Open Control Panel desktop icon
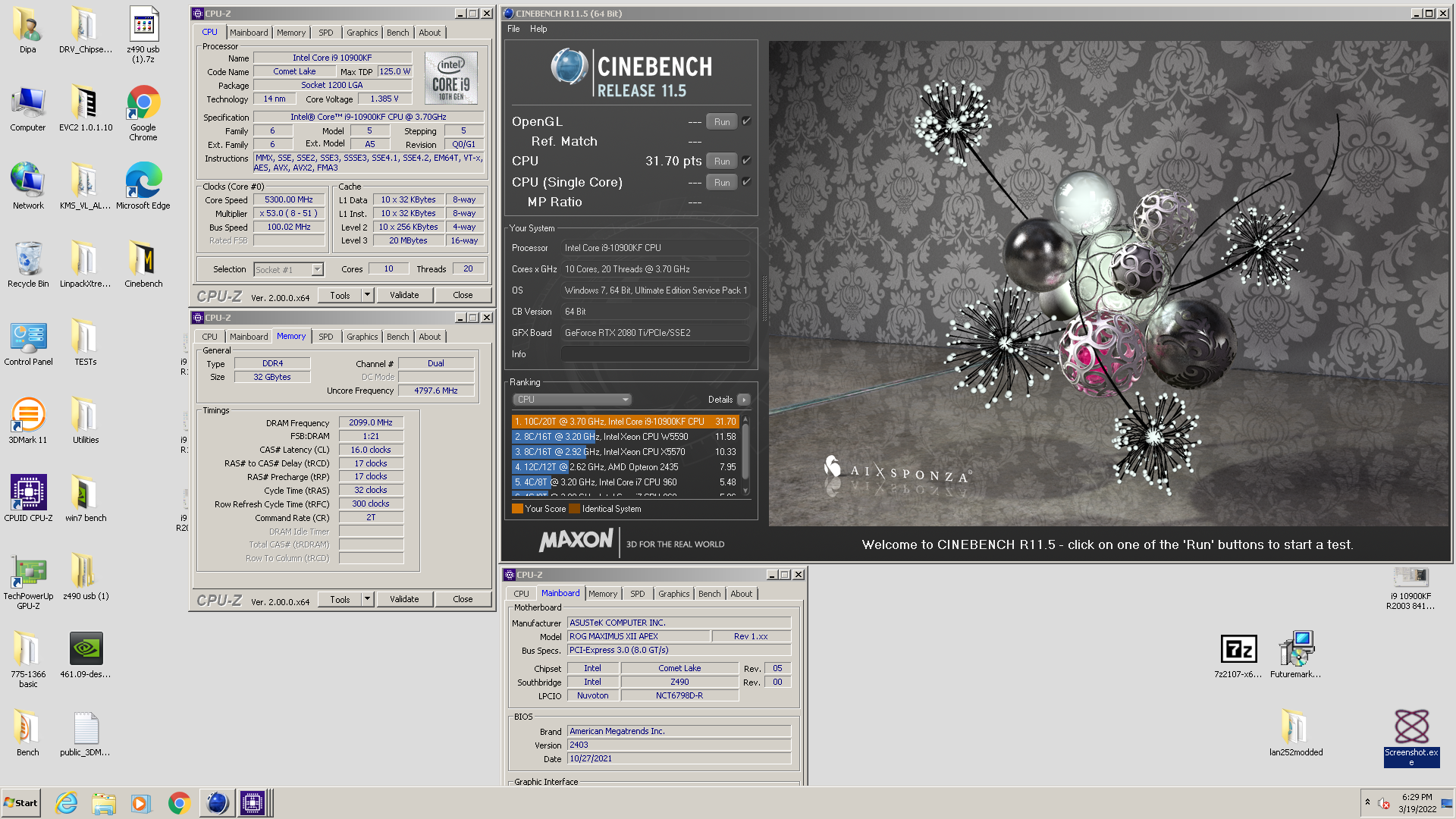1456x819 pixels. click(x=28, y=343)
